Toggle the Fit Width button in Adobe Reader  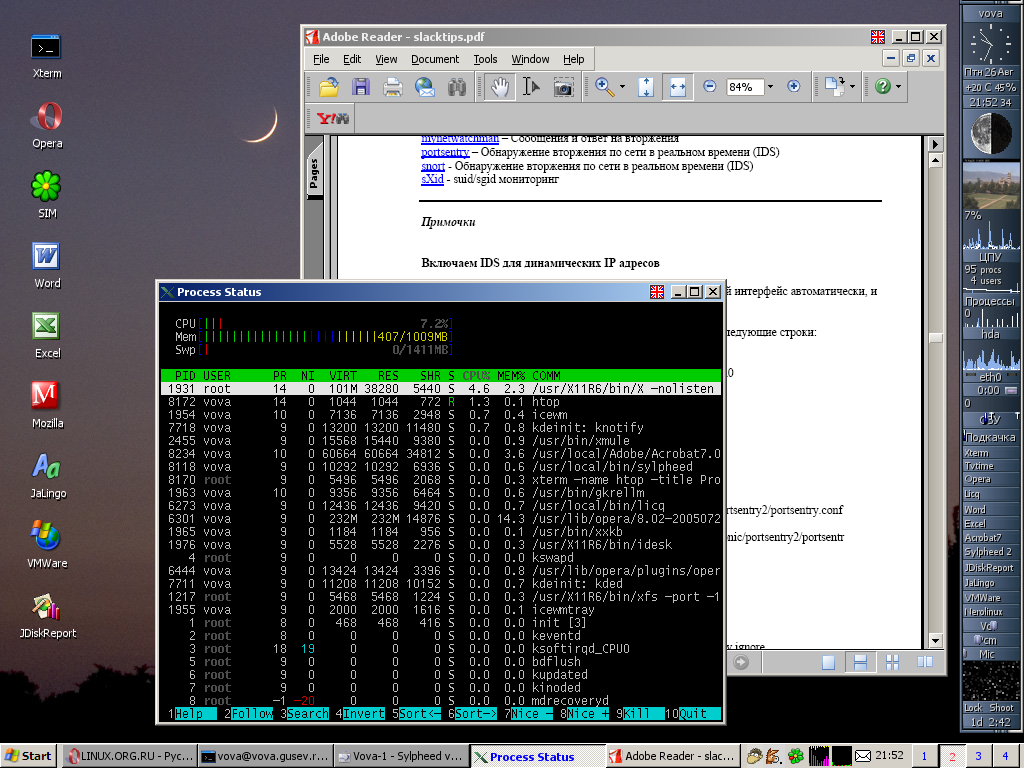[x=678, y=86]
